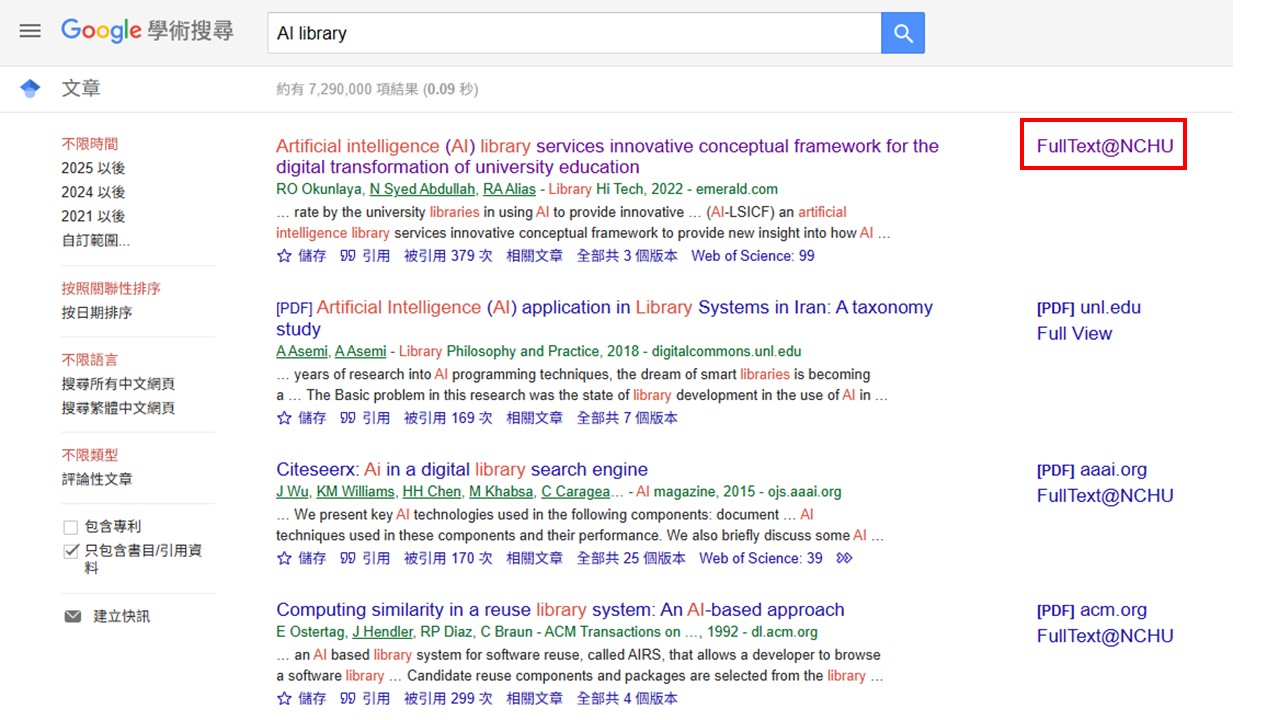
Task: Select the 不限類型 option
Action: [90, 455]
